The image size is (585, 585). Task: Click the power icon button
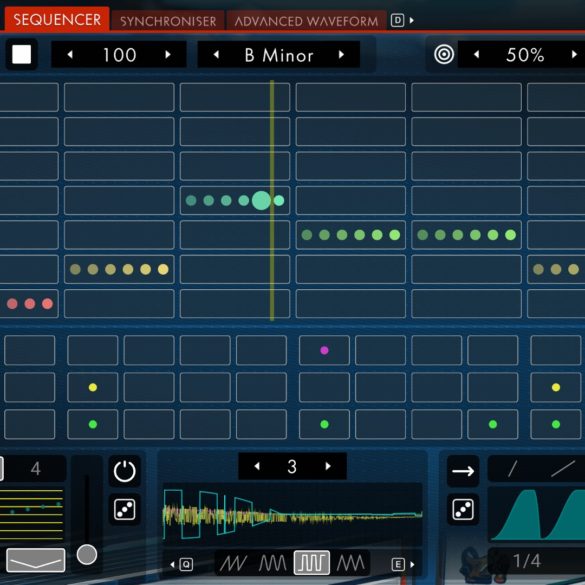tap(125, 471)
